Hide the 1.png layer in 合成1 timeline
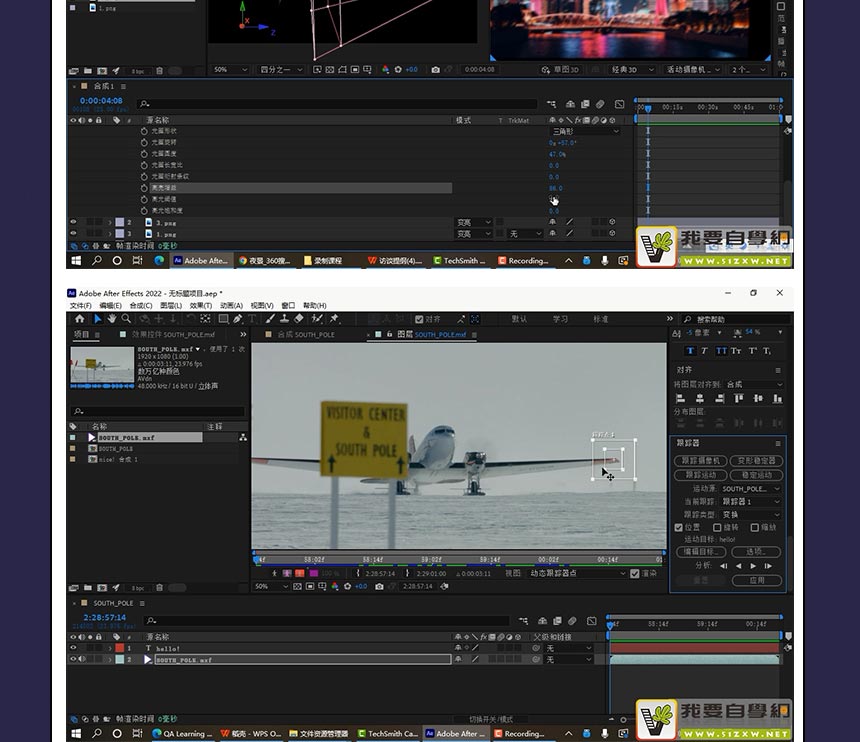This screenshot has width=860, height=742. [73, 234]
